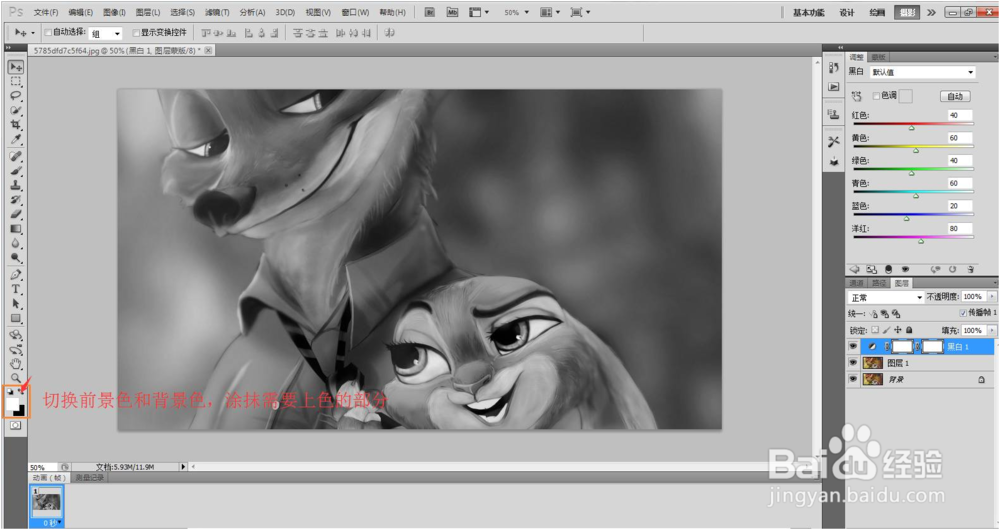
Task: Click the 洋红 slider handle
Action: point(921,241)
